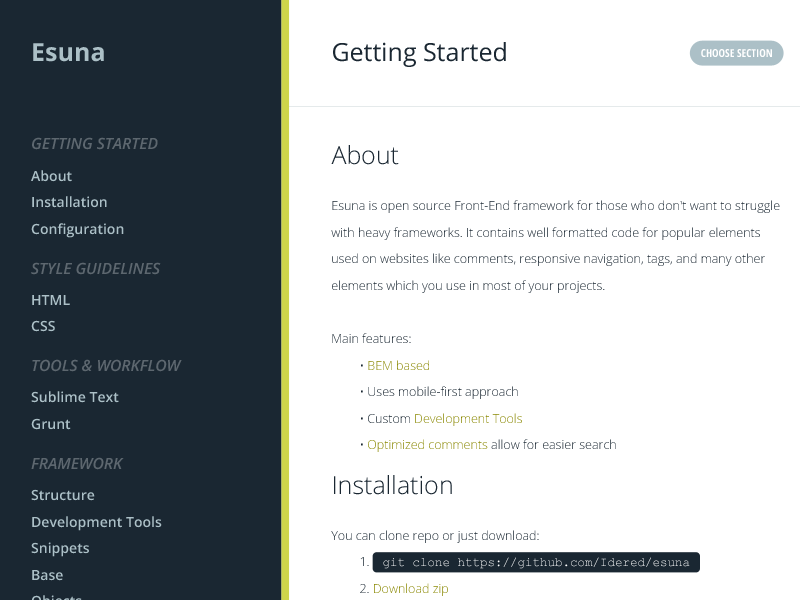Open the Grunt workflow page
Image resolution: width=800 pixels, height=600 pixels.
50,423
